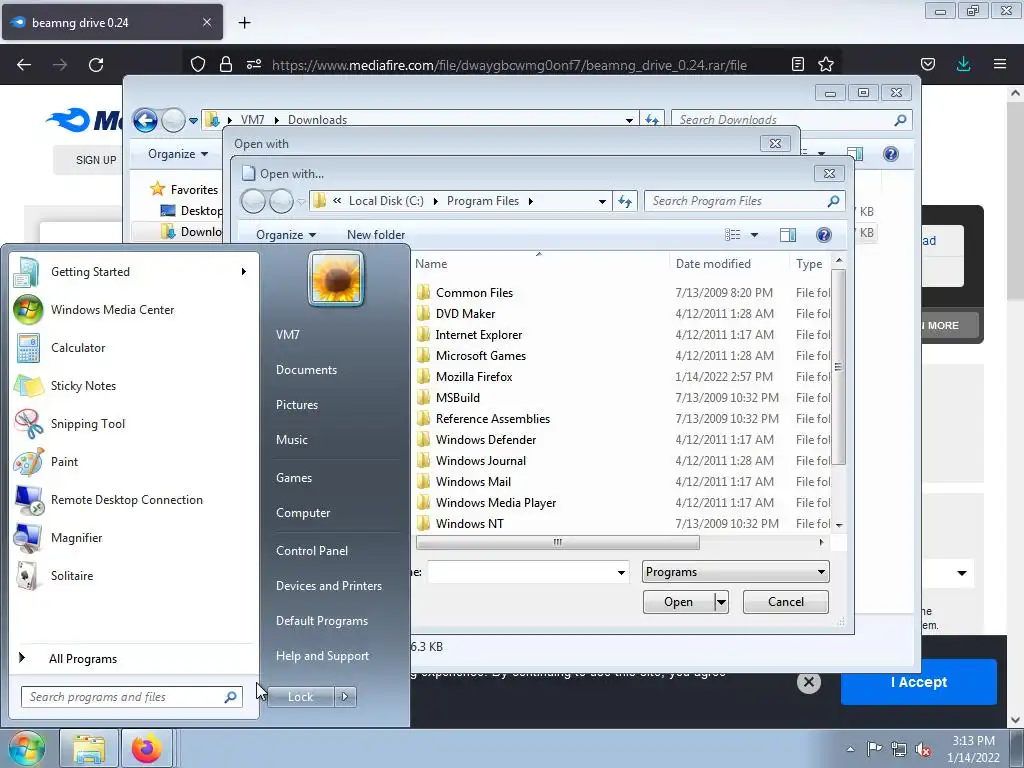1024x768 pixels.
Task: Sort by the Date modified column header
Action: [712, 264]
